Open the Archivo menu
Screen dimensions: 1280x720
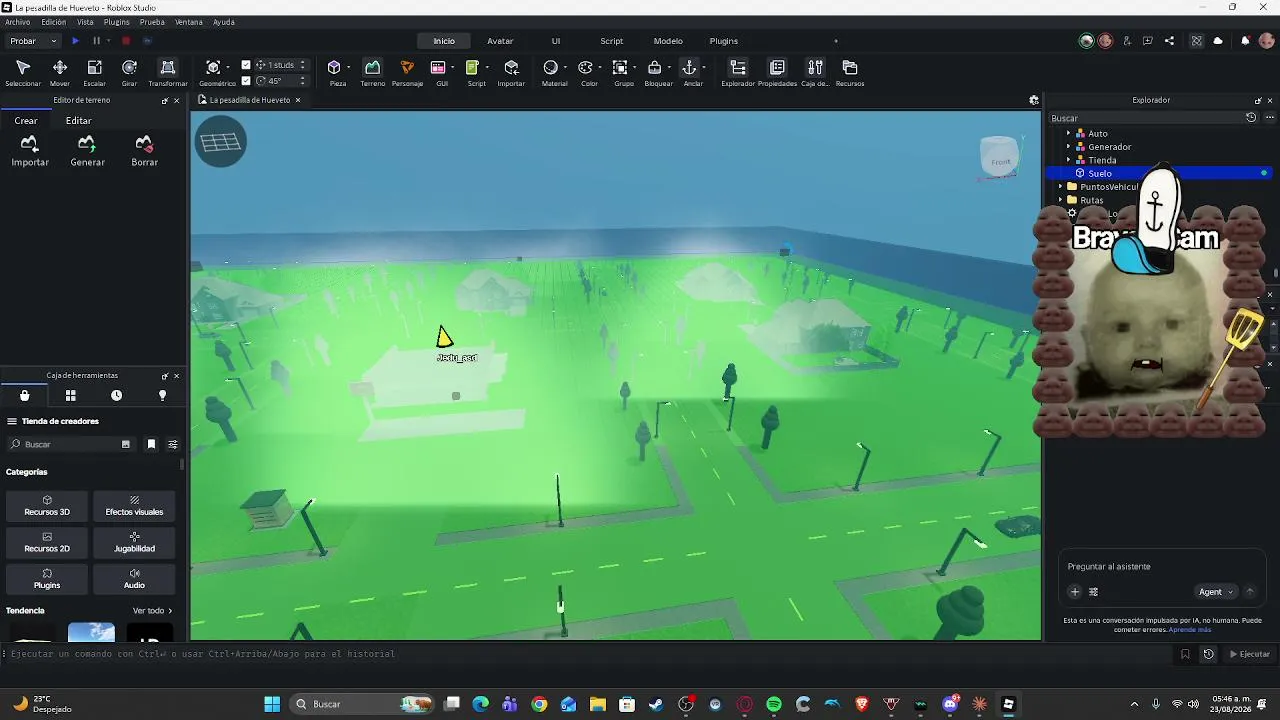point(18,22)
